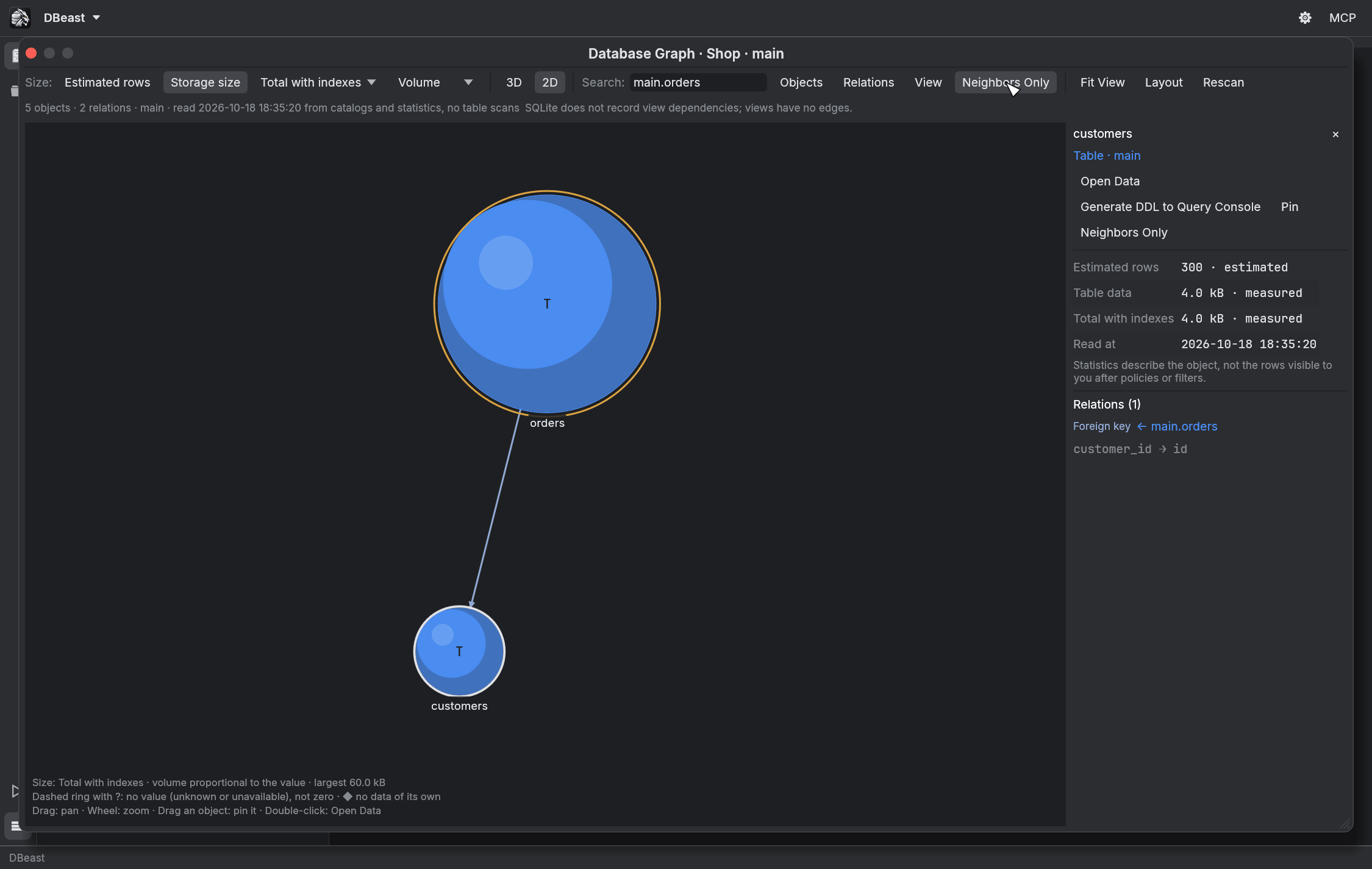Click the Relations (1) heading
This screenshot has width=1372, height=869.
(x=1107, y=404)
